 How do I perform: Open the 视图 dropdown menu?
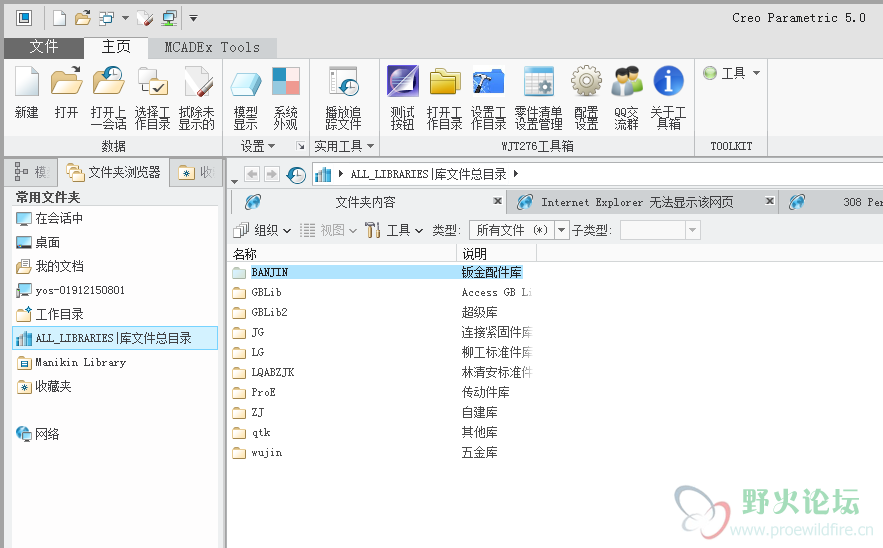click(328, 230)
